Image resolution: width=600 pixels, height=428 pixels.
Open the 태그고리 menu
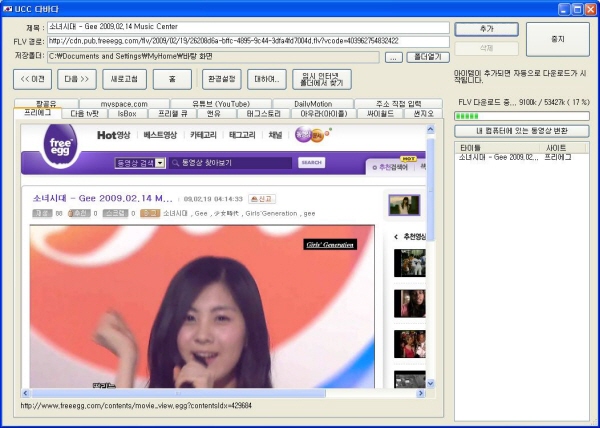242,135
